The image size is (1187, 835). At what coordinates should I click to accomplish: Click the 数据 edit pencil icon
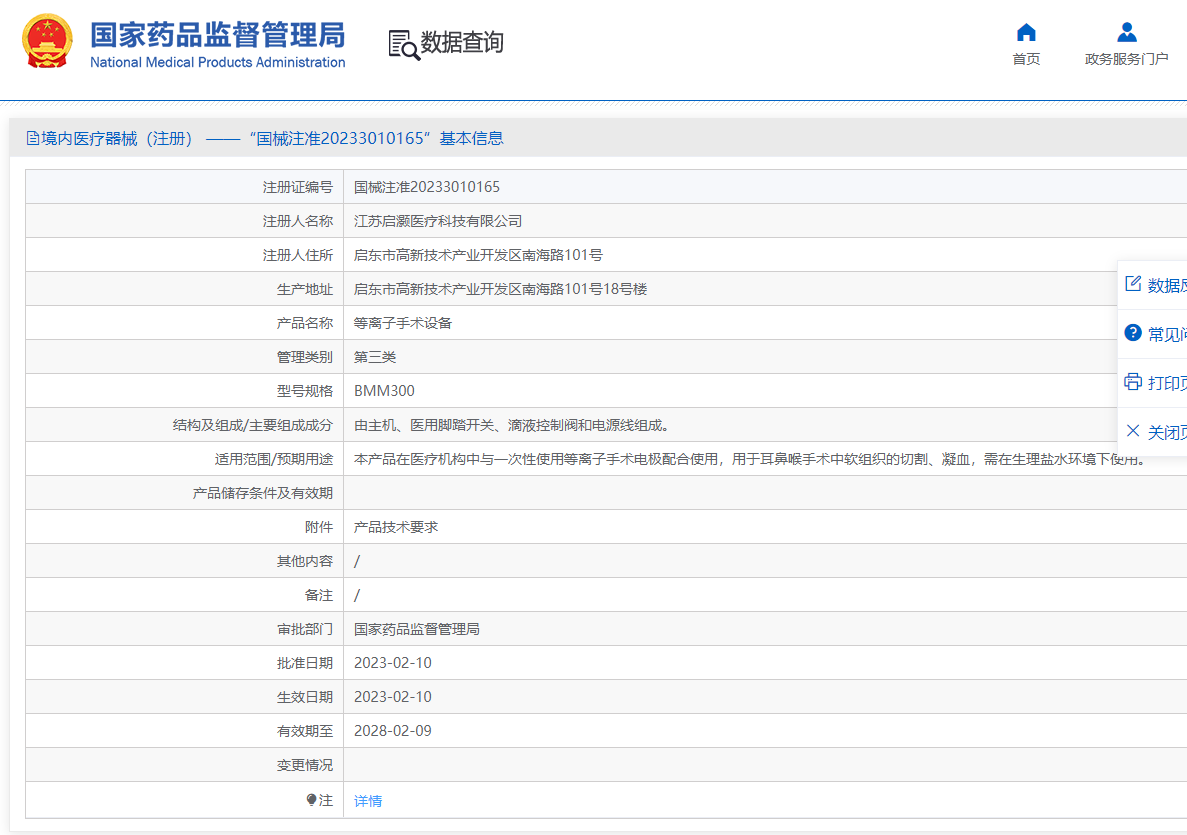1132,284
